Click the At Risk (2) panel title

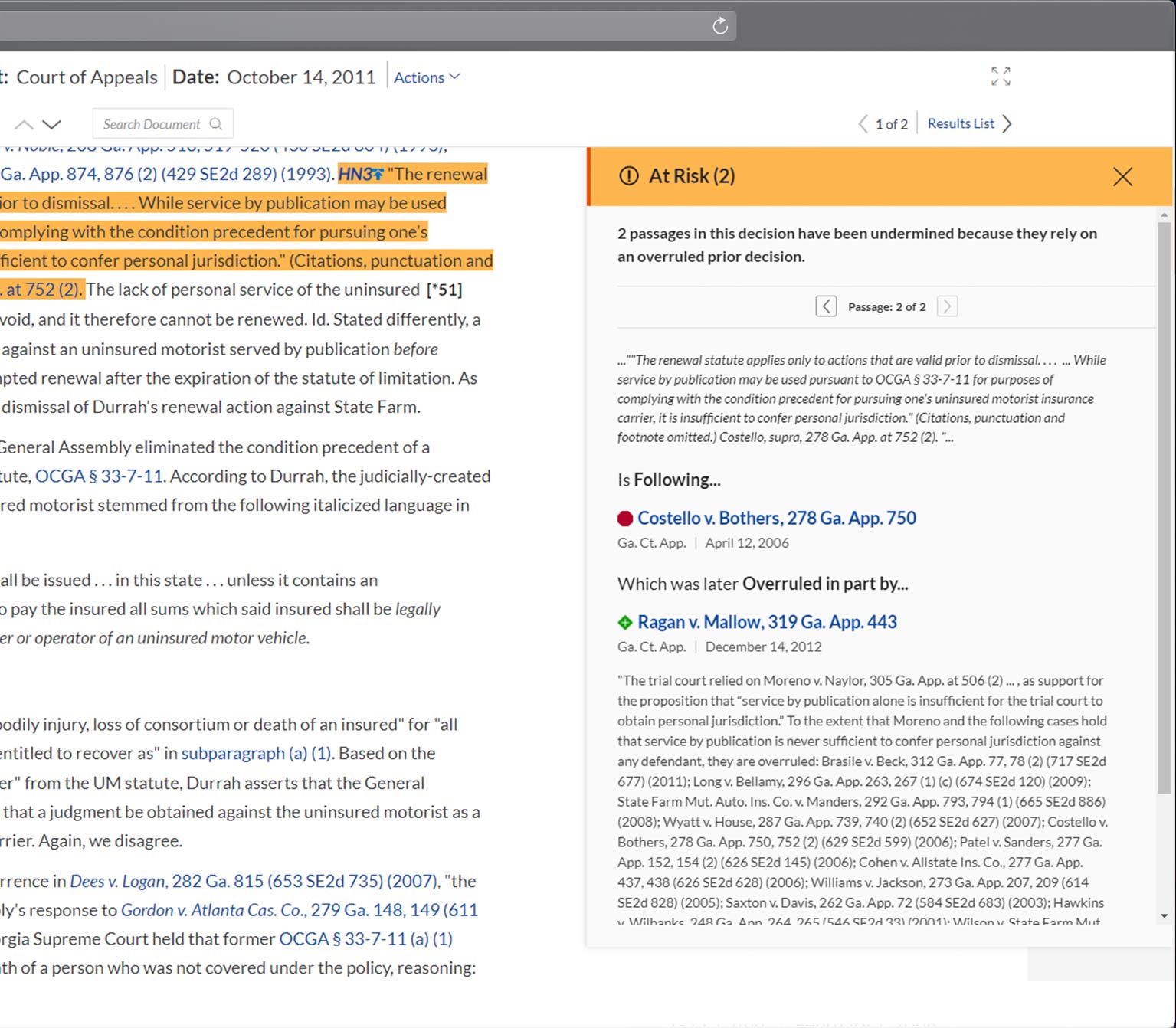tap(692, 176)
